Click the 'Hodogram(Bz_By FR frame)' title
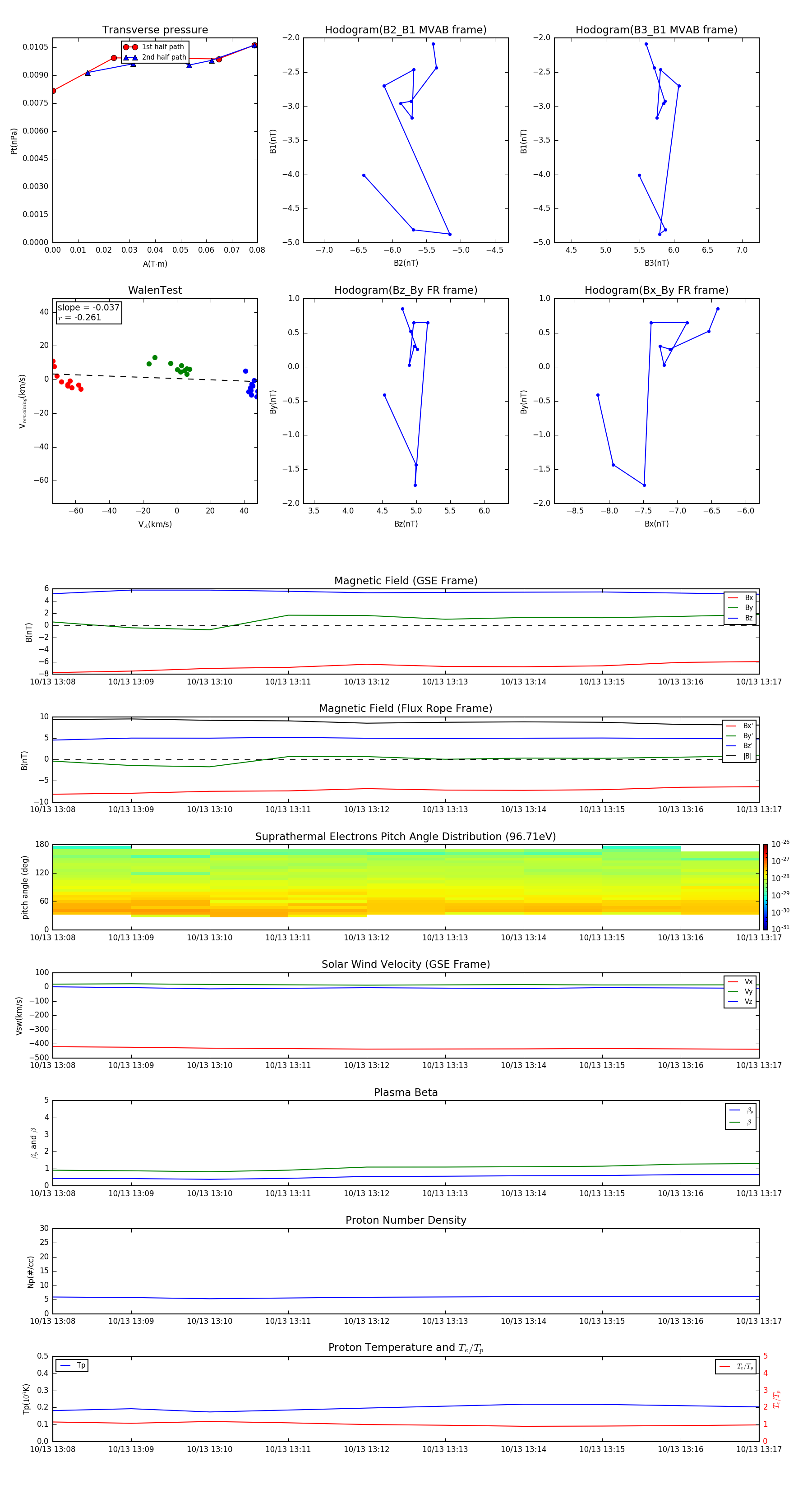The height and width of the screenshot is (1489, 812). pos(406,290)
